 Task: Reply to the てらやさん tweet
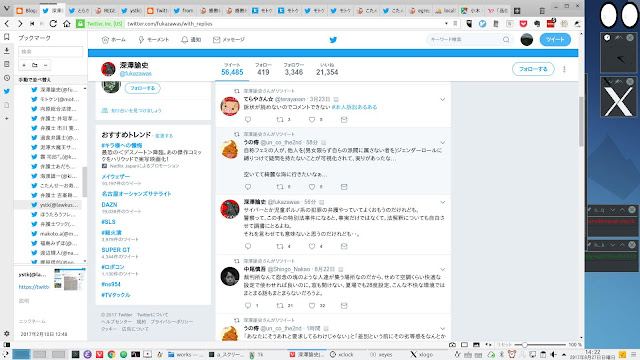pyautogui.click(x=248, y=120)
